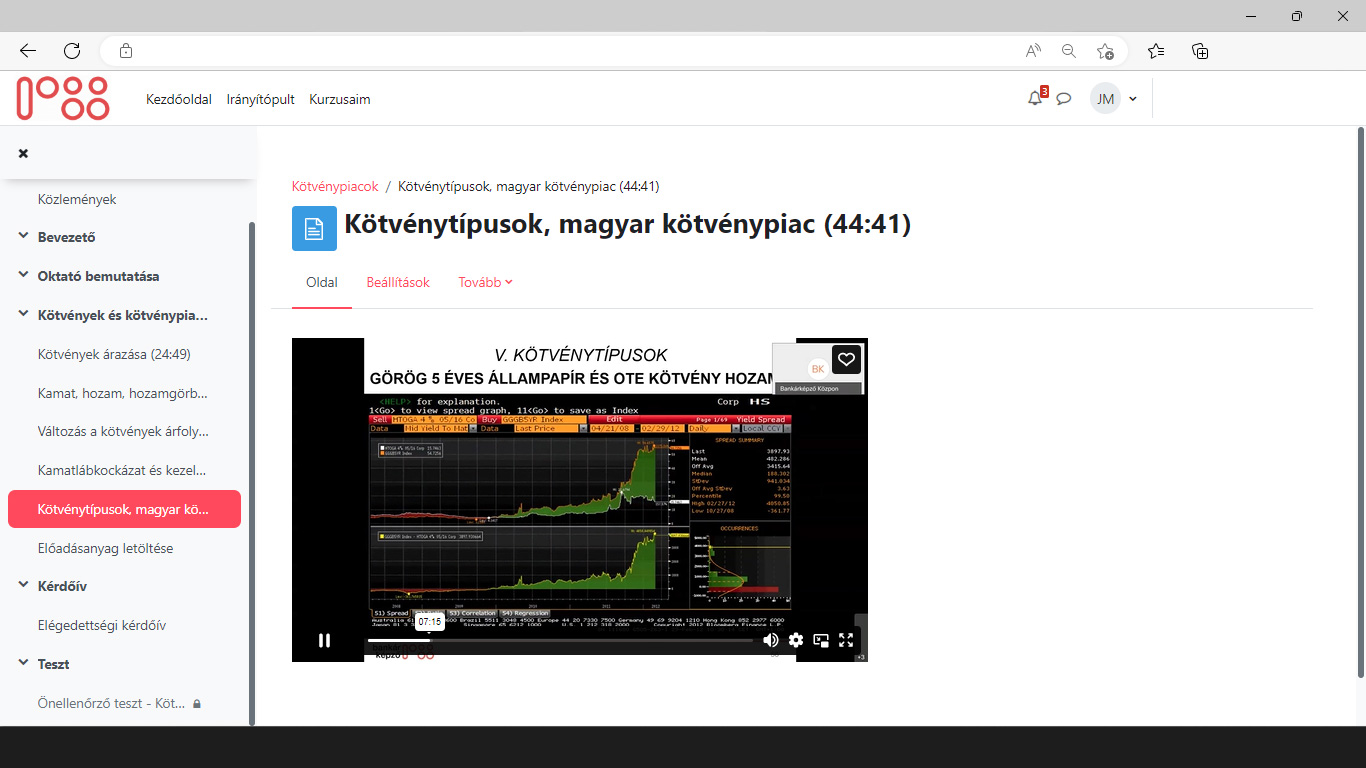Open notifications bell

click(x=1035, y=98)
